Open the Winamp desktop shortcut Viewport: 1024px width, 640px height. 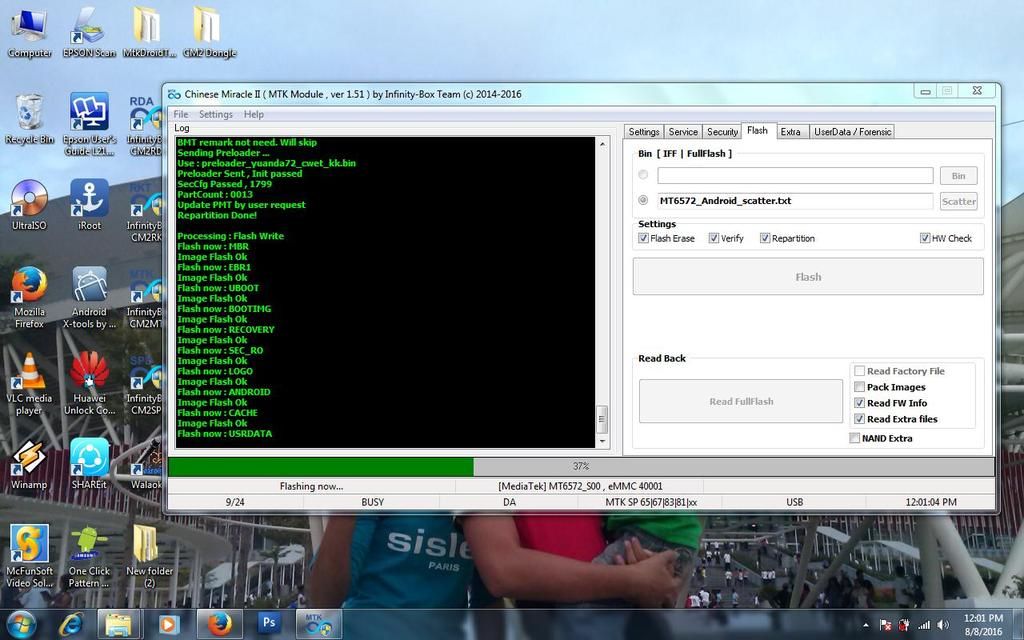[x=29, y=458]
